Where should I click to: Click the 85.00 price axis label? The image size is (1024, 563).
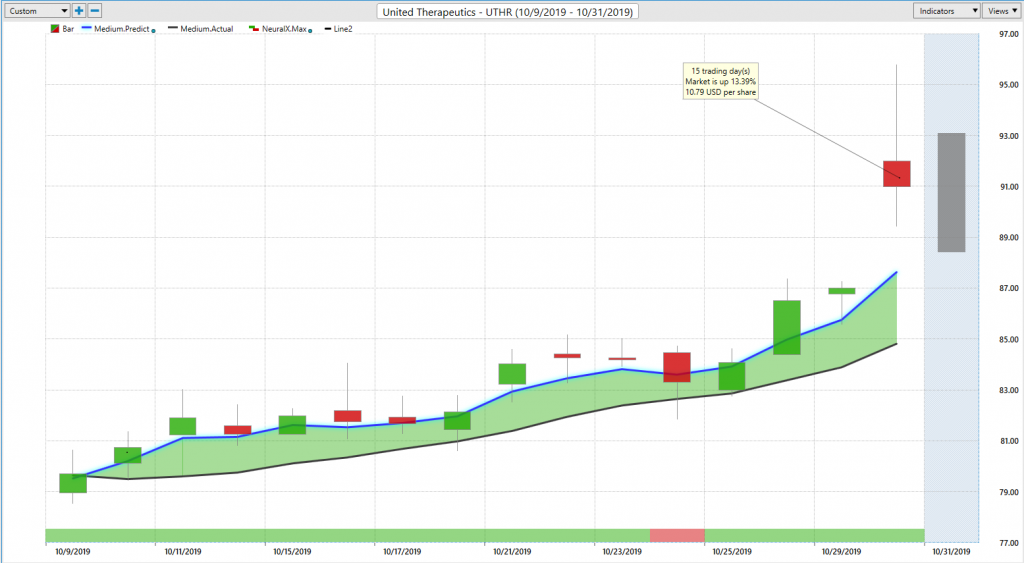coord(1009,339)
